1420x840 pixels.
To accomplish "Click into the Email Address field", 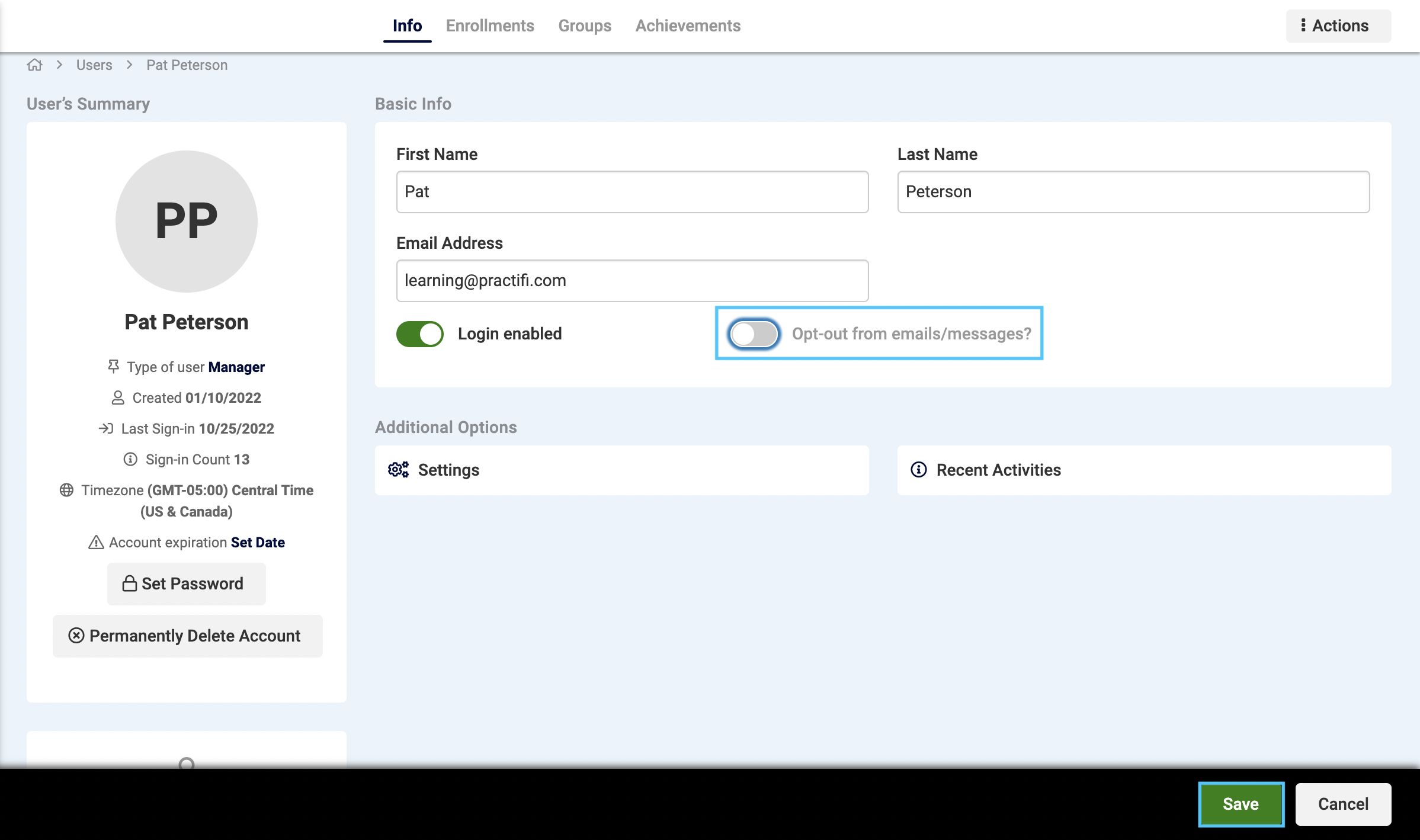I will point(632,280).
